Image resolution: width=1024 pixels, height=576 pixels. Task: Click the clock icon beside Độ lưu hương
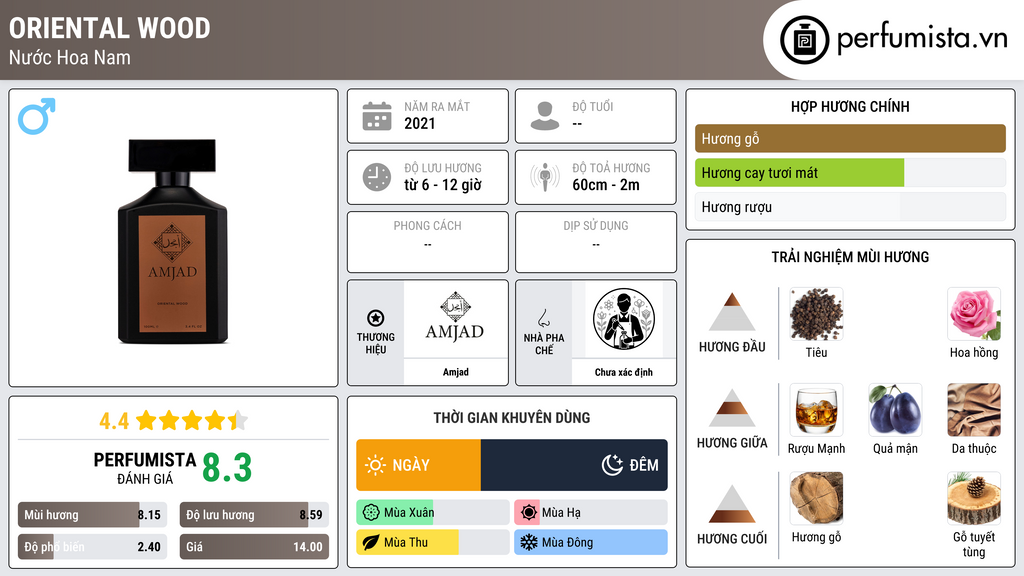(377, 177)
